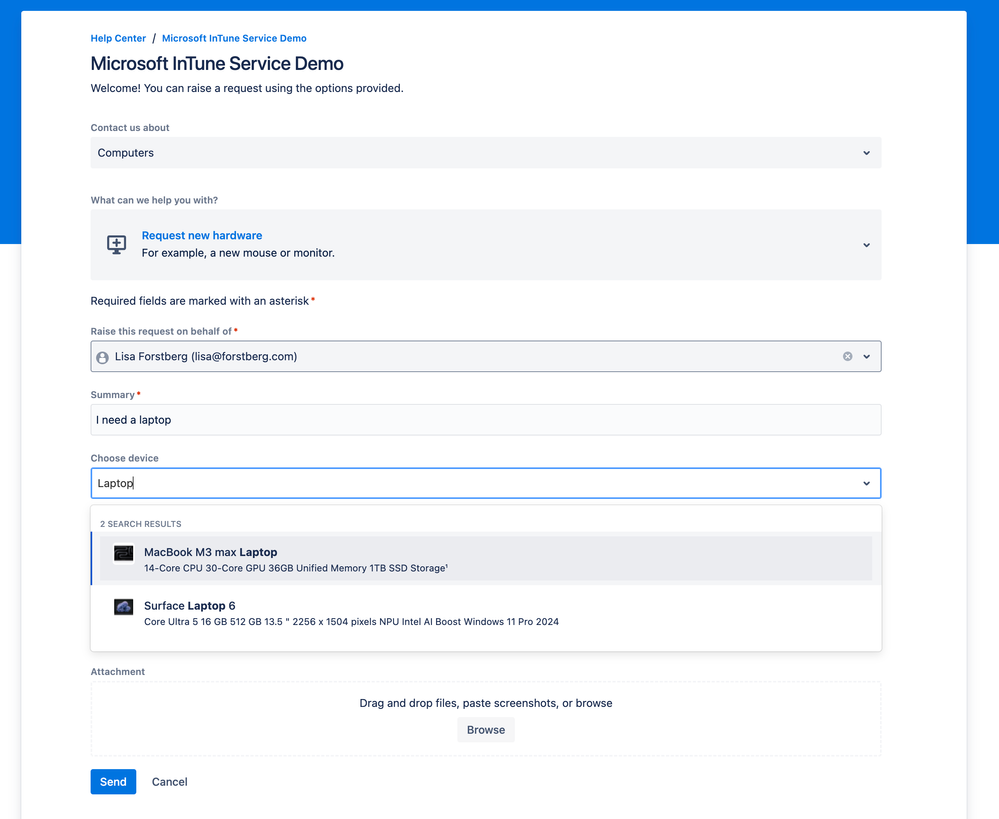This screenshot has height=819, width=999.
Task: Click the Request new hardware link
Action: [202, 234]
